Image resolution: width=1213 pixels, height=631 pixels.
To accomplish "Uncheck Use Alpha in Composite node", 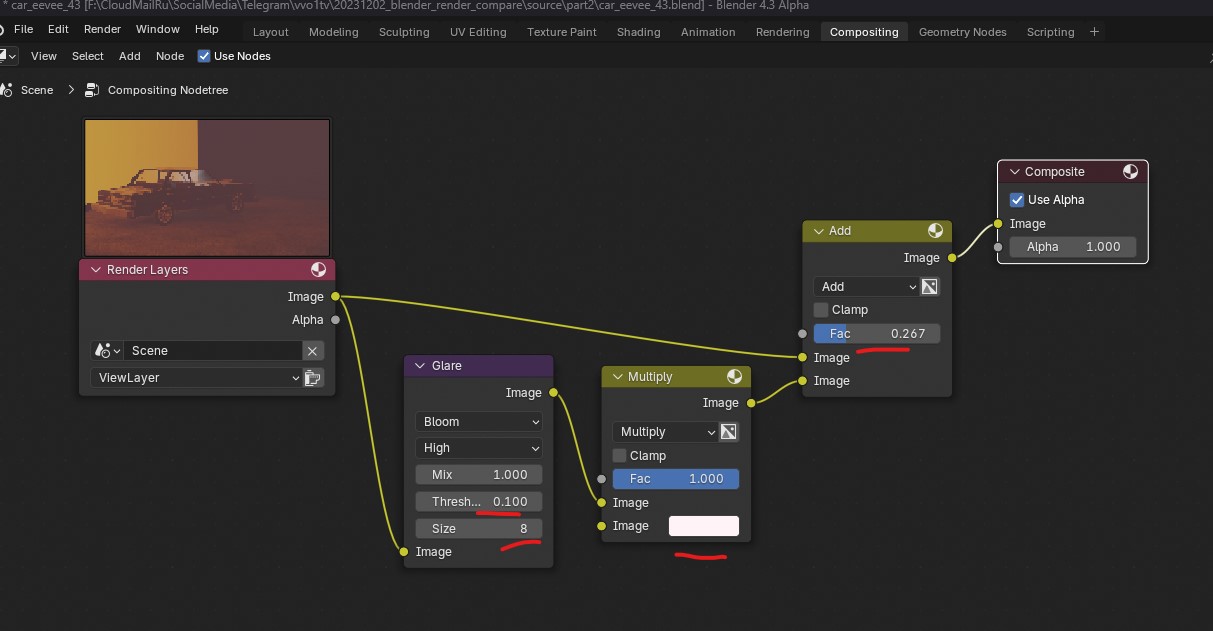I will pyautogui.click(x=1017, y=200).
